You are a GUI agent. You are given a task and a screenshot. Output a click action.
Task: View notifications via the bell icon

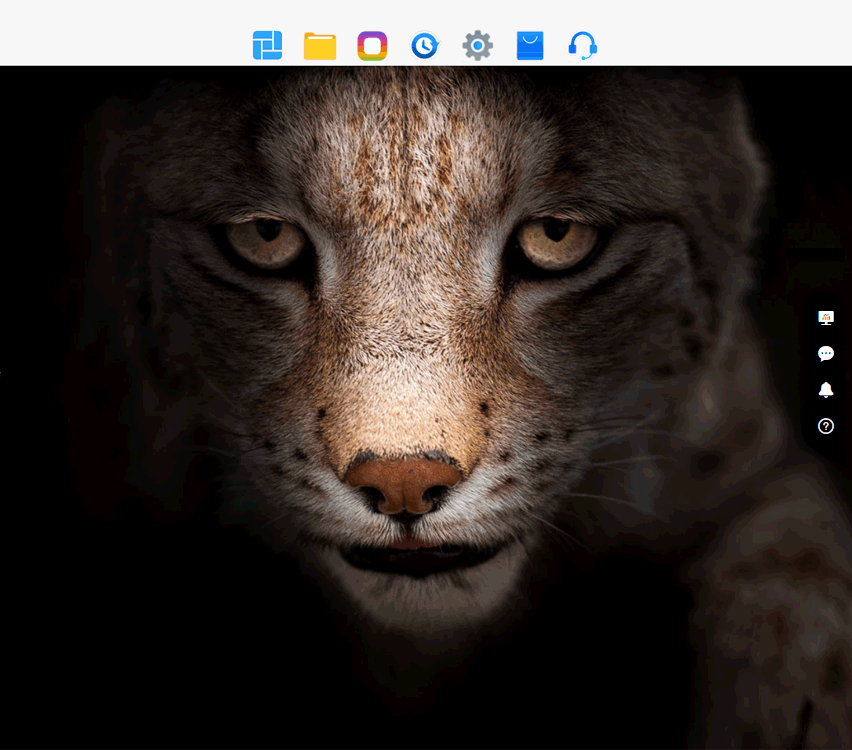[826, 390]
